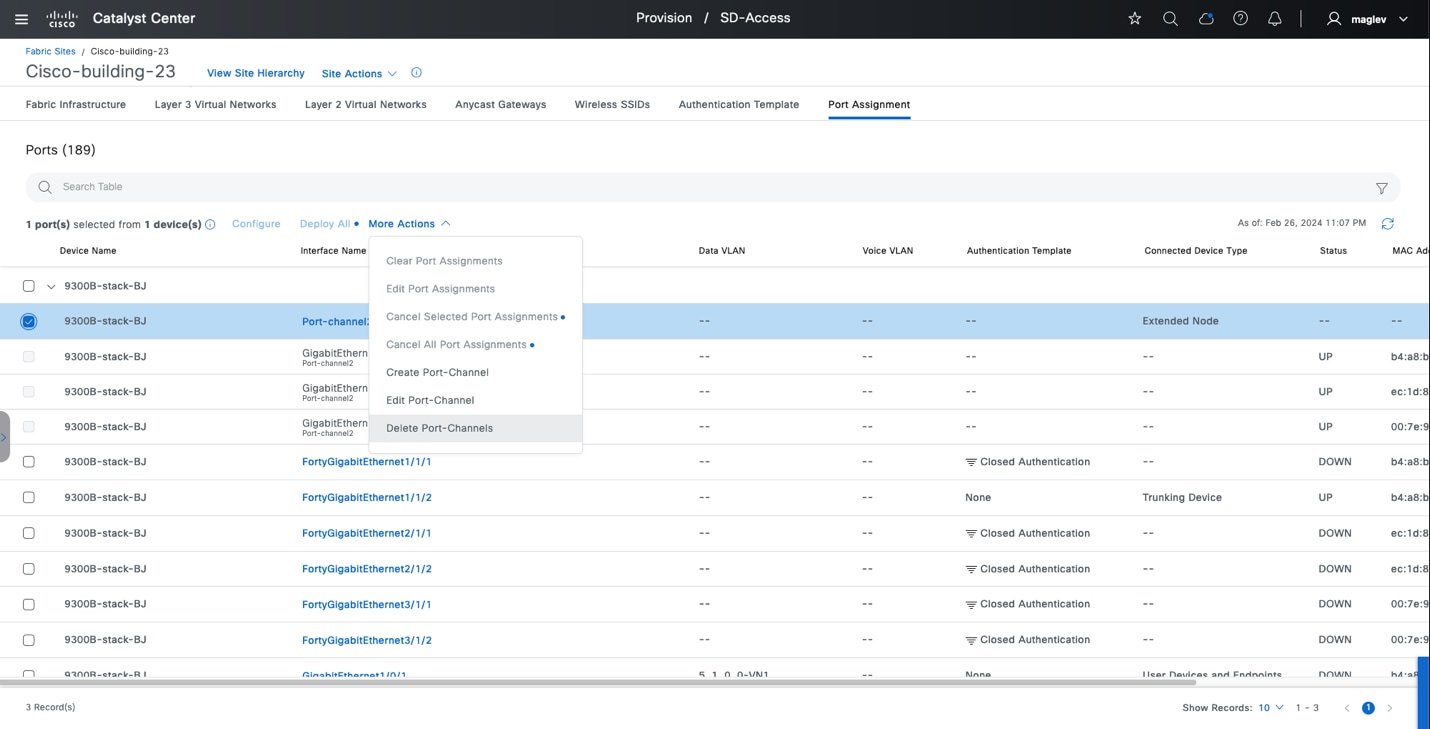Screen dimensions: 1430x729
Task: Click the View Site Hierarchy link
Action: pos(255,73)
